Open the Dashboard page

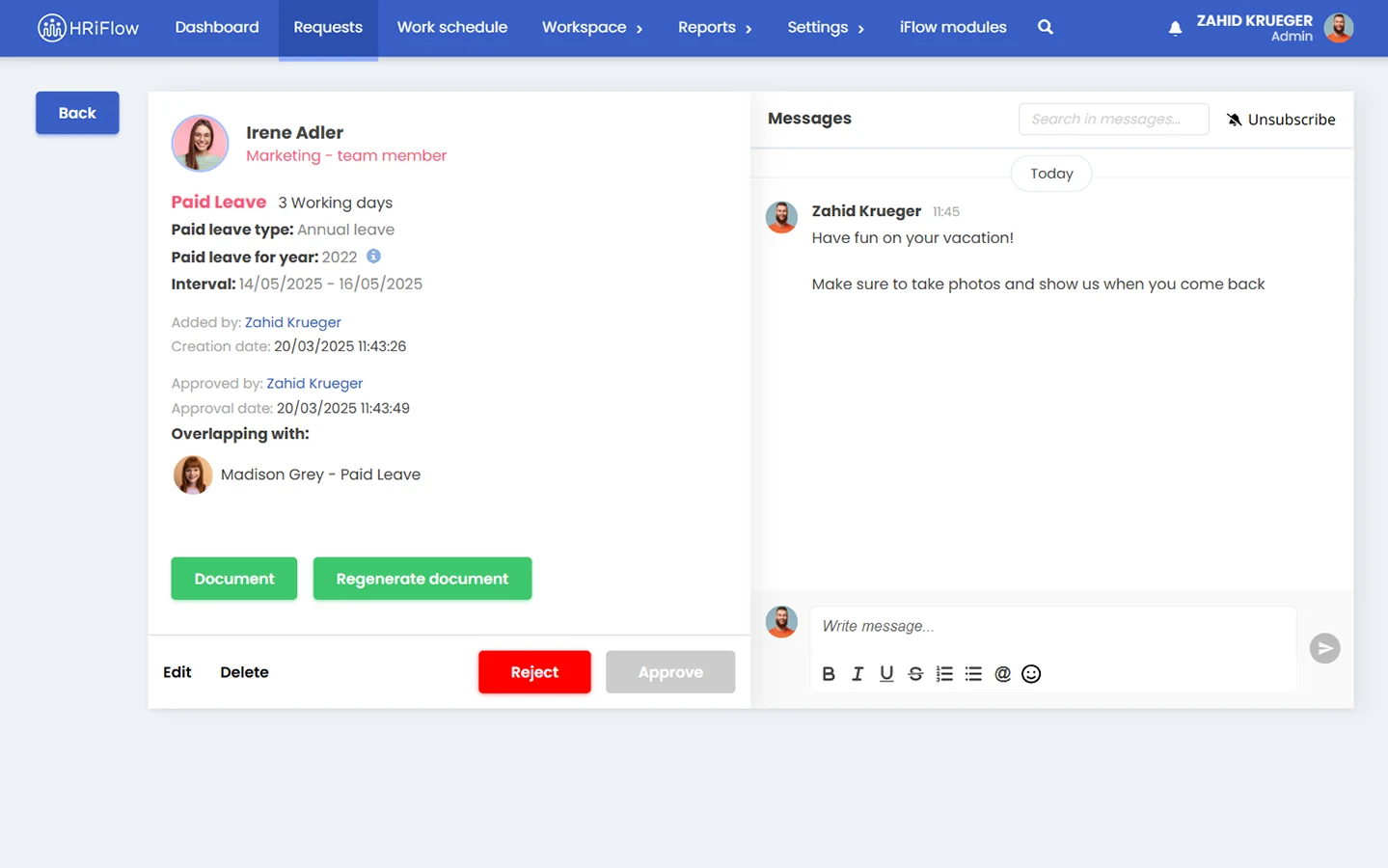[217, 27]
